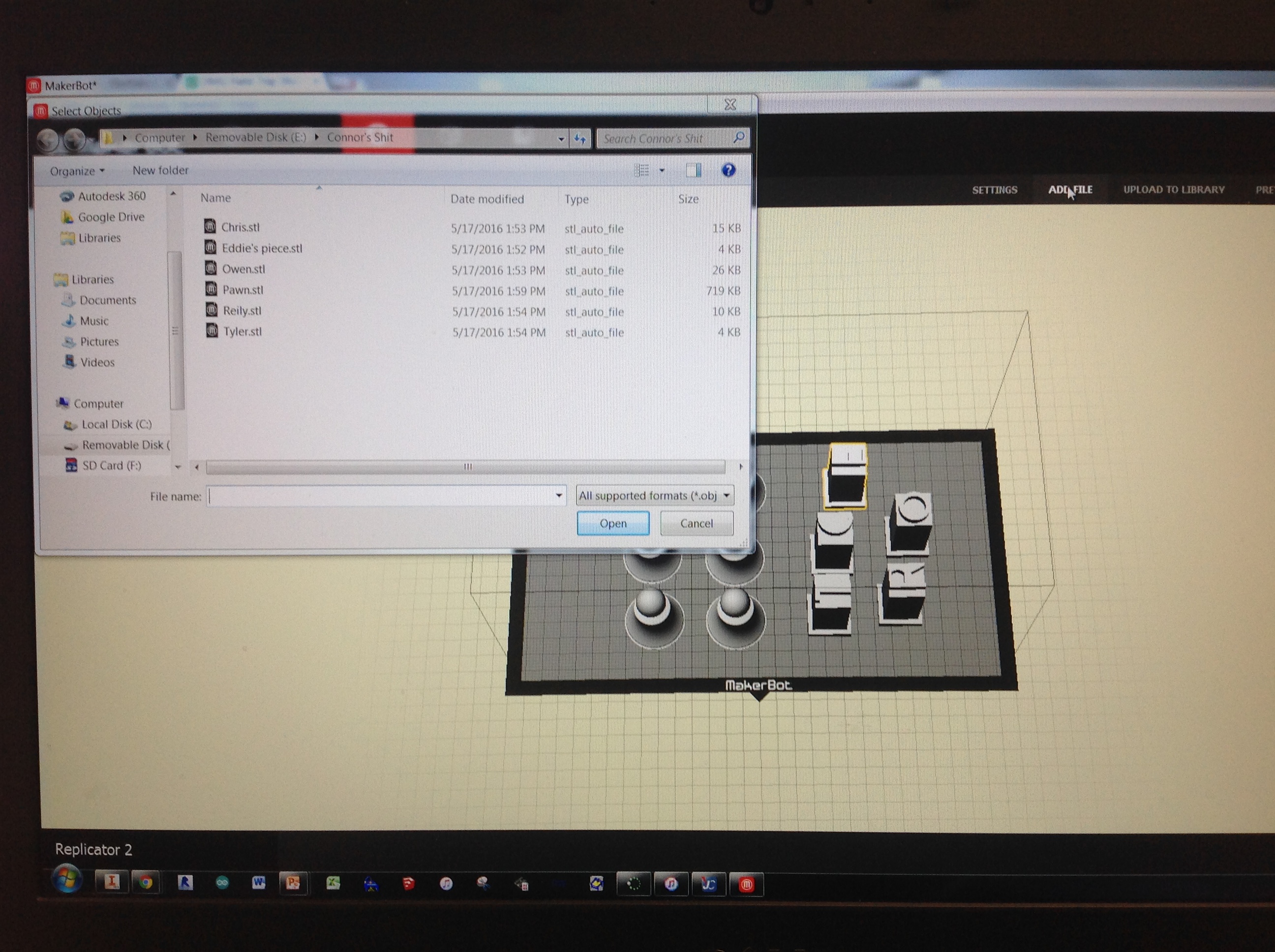The image size is (1275, 952).
Task: Open the Organize menu
Action: (77, 171)
